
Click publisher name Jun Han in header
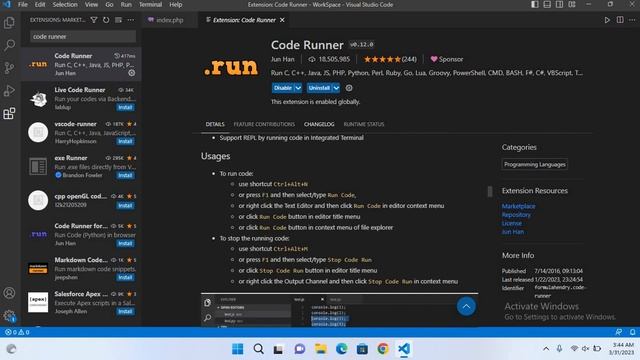282,59
